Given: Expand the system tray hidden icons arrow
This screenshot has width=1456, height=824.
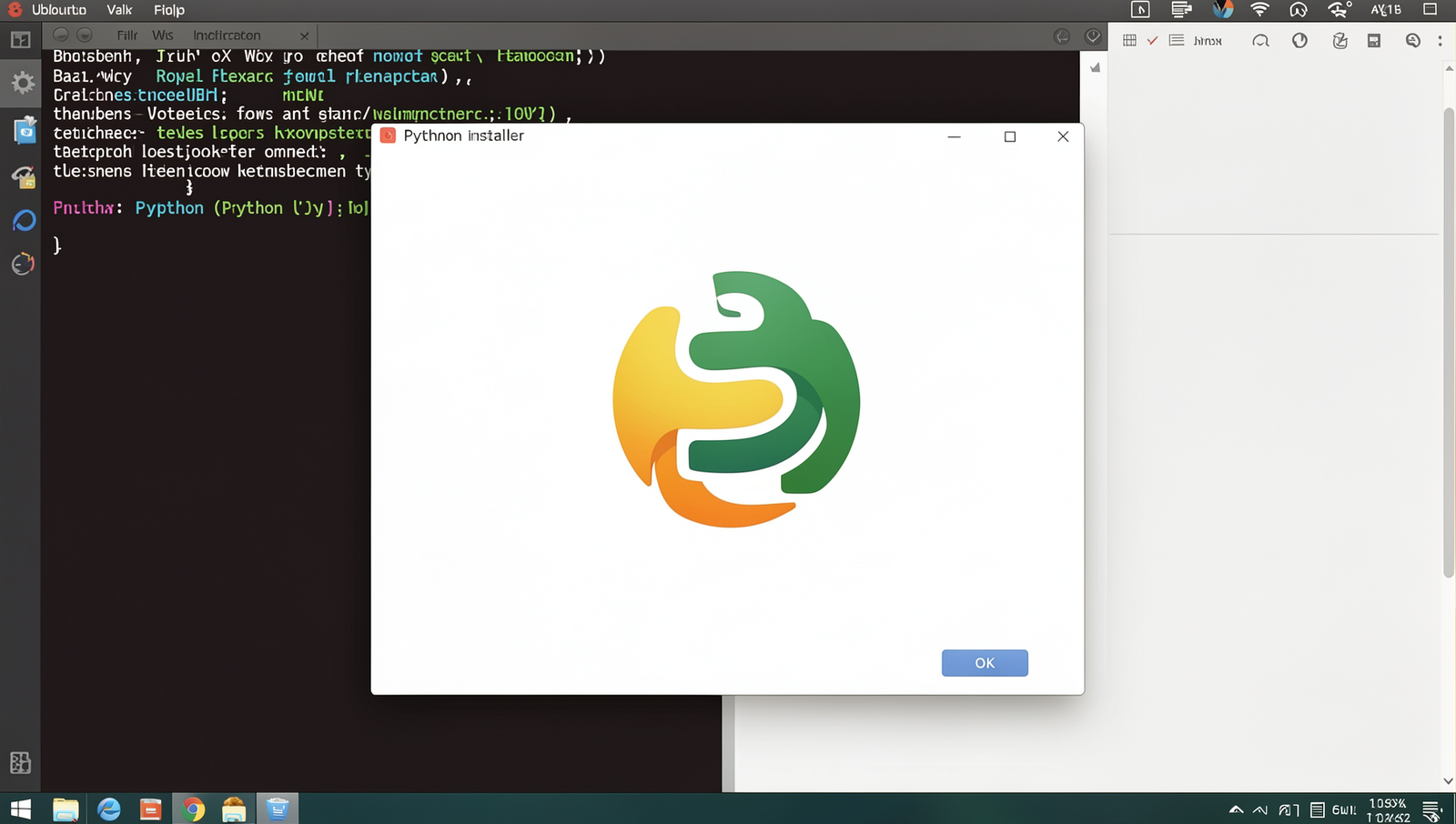Looking at the screenshot, I should pyautogui.click(x=1236, y=809).
